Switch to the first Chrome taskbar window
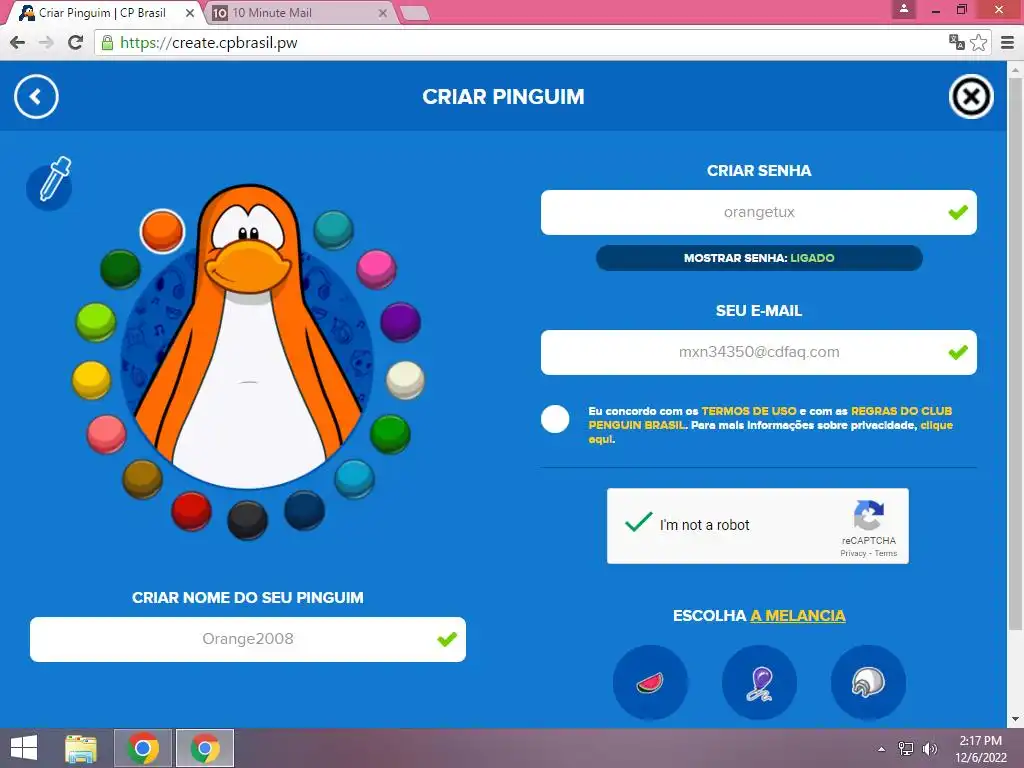 coord(143,748)
